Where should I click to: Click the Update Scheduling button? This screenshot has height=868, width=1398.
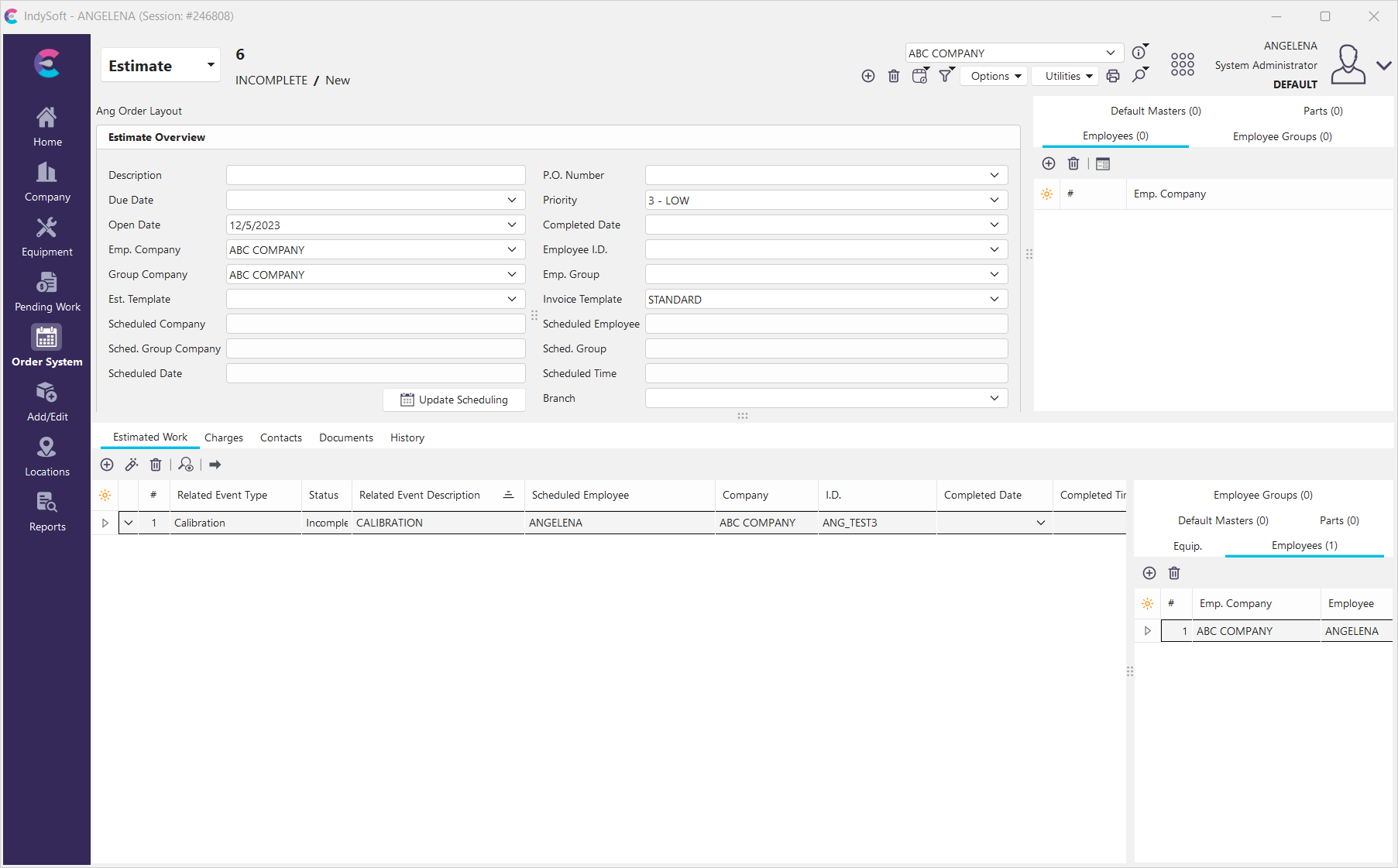pos(455,400)
